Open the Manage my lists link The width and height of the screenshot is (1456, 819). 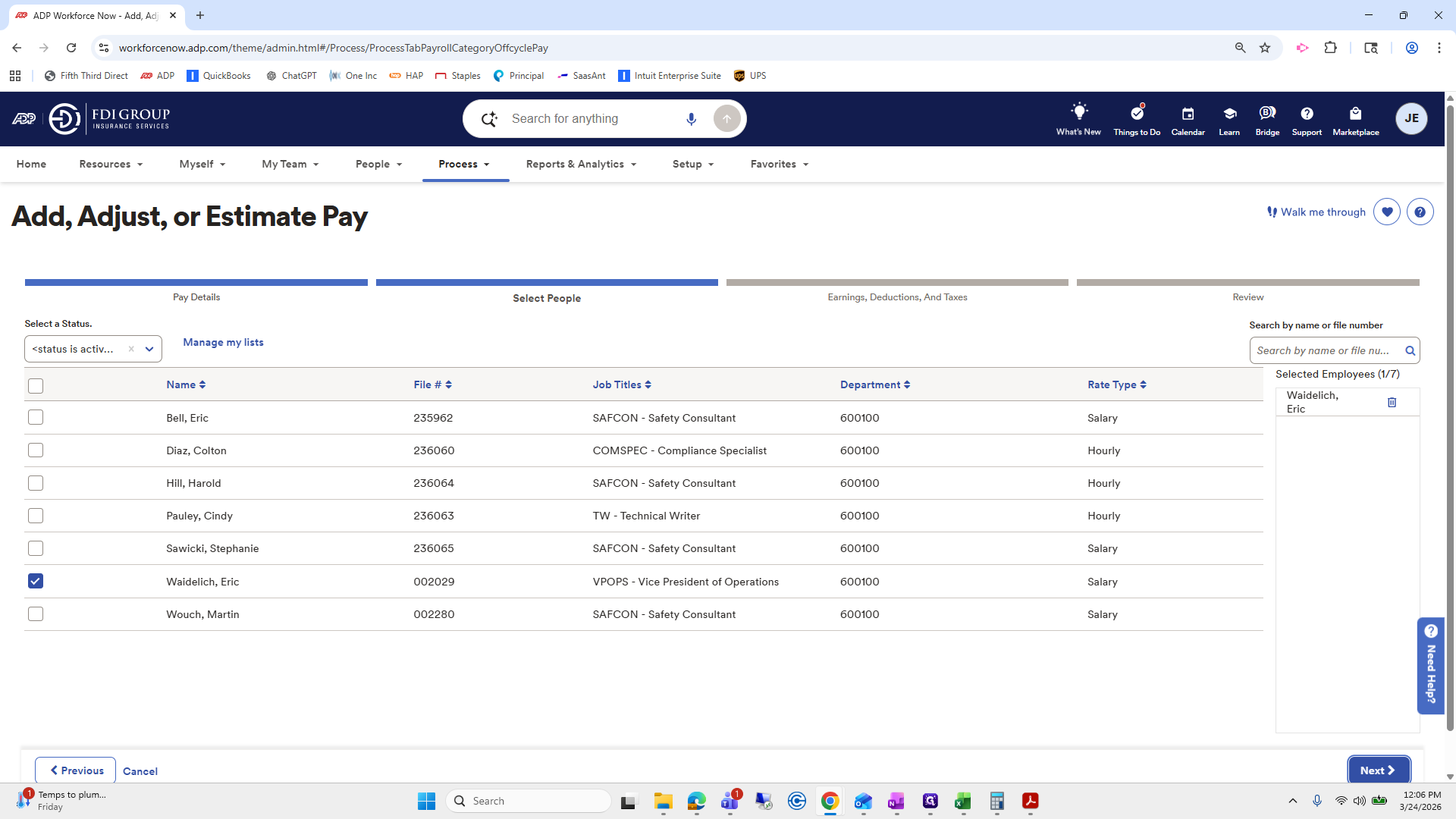click(223, 342)
